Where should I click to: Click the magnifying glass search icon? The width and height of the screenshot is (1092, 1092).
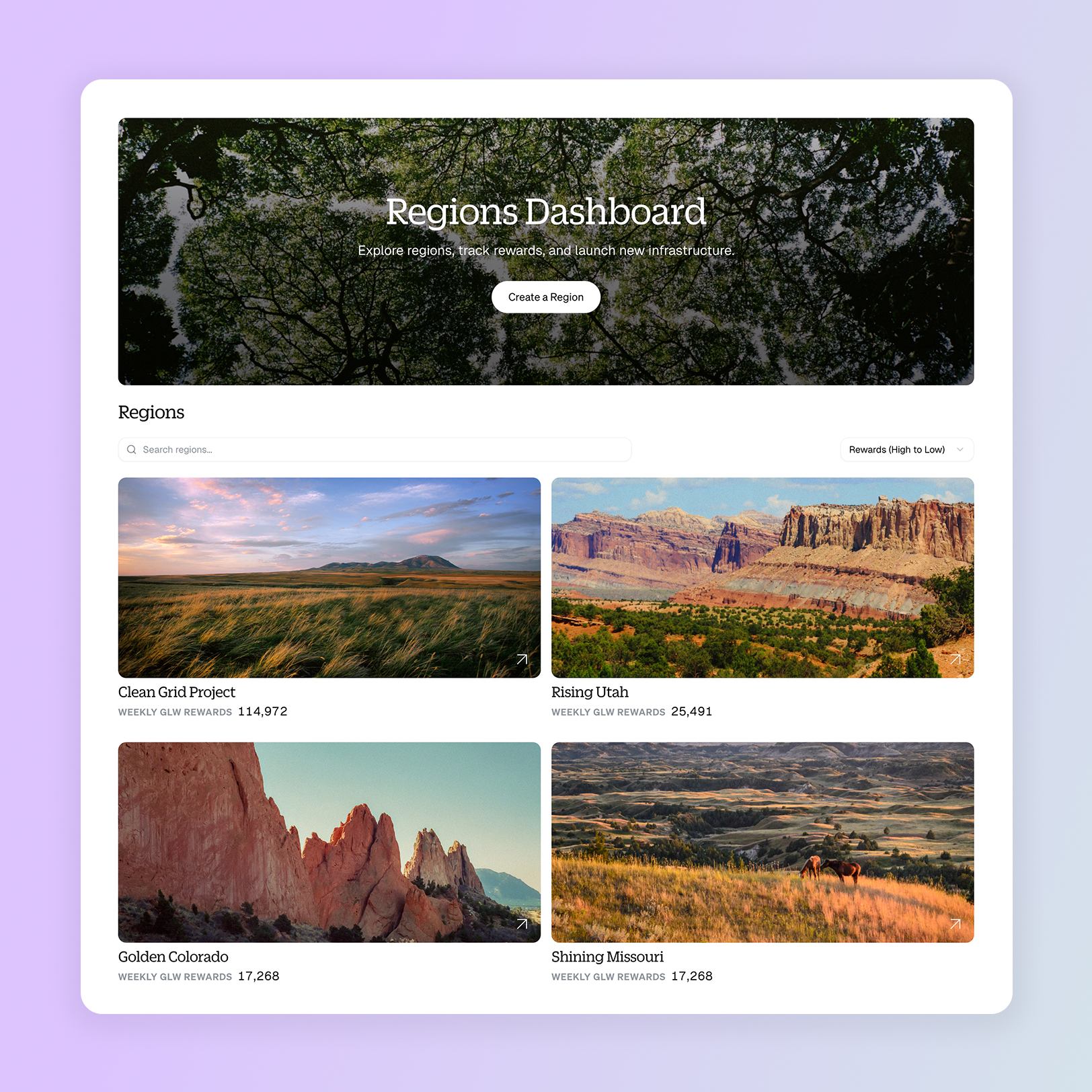[x=132, y=450]
